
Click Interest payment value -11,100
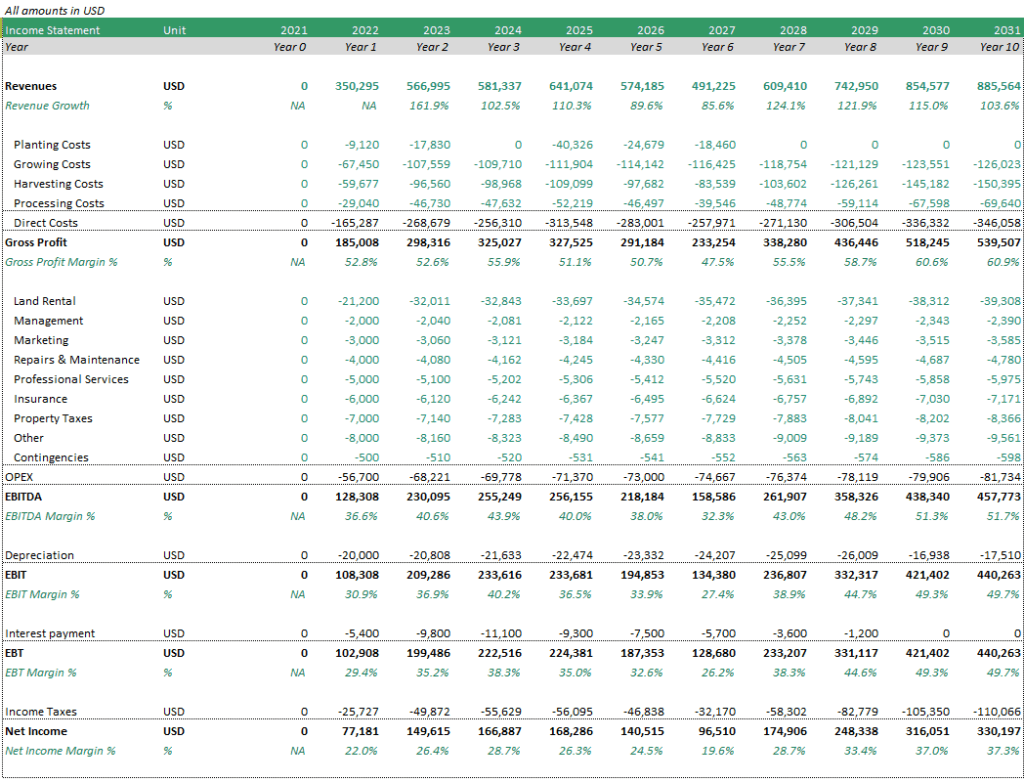tap(501, 634)
